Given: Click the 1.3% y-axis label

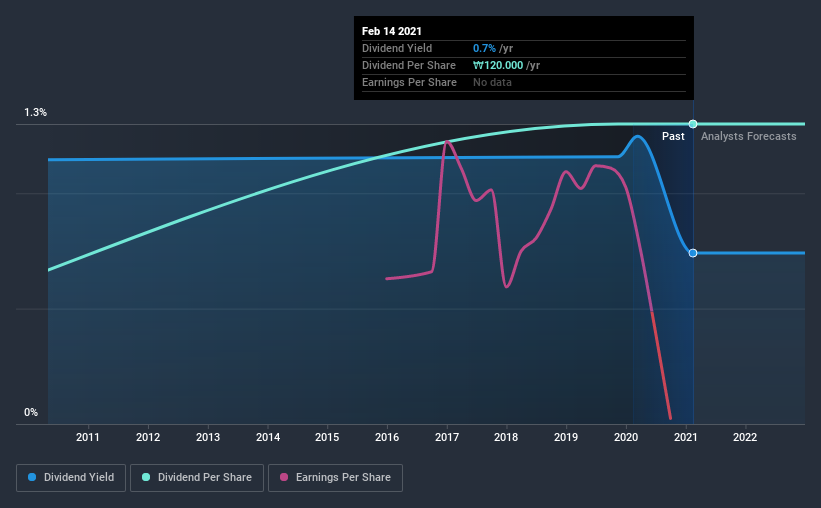Looking at the screenshot, I should (x=36, y=113).
